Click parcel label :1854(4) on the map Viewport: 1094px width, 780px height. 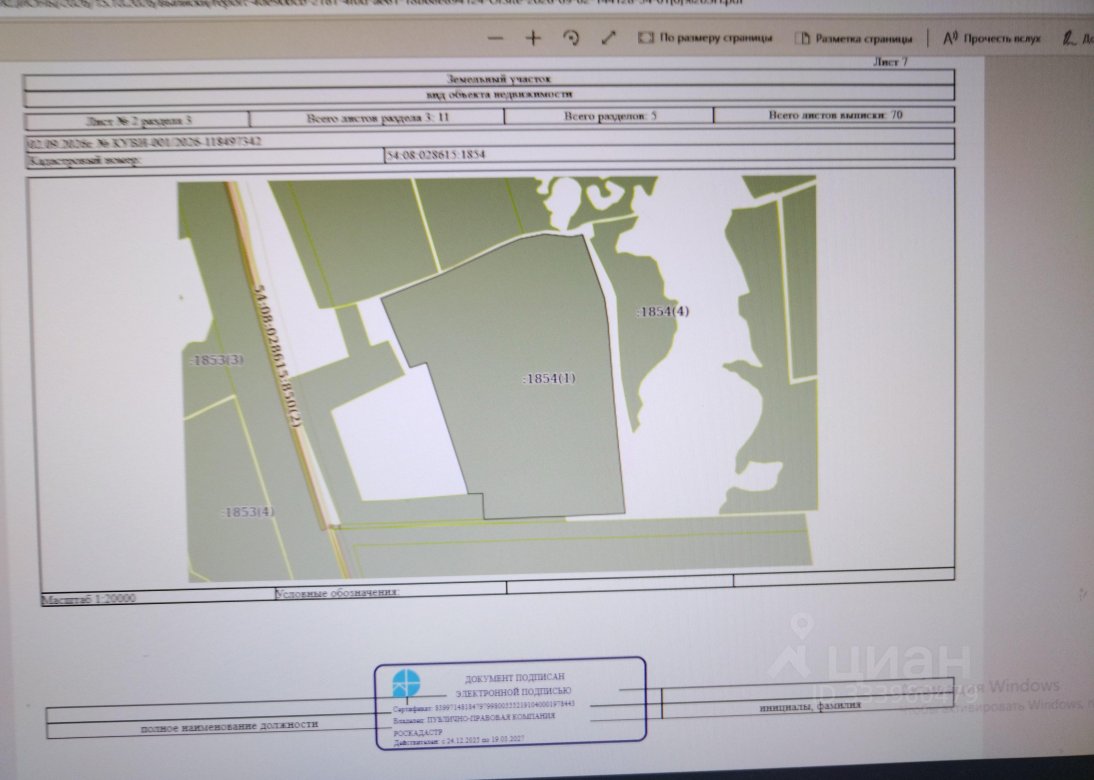point(663,311)
